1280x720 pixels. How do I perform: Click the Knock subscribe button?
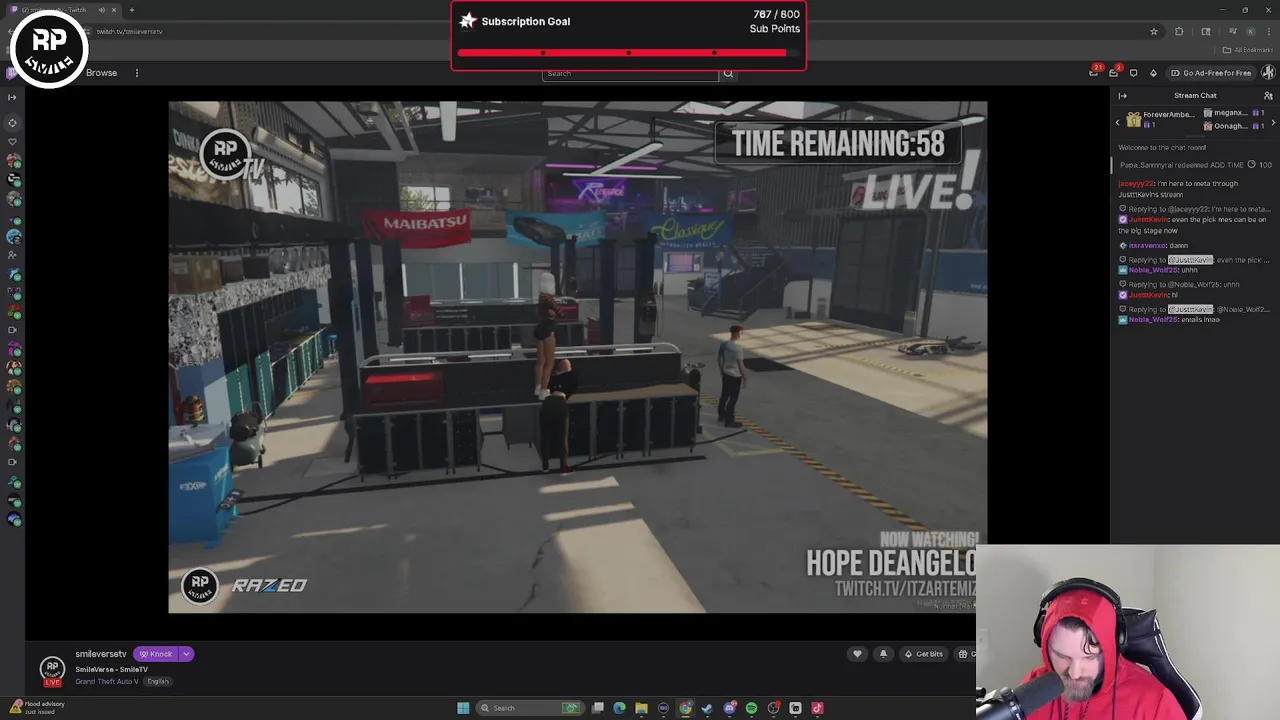[x=156, y=654]
